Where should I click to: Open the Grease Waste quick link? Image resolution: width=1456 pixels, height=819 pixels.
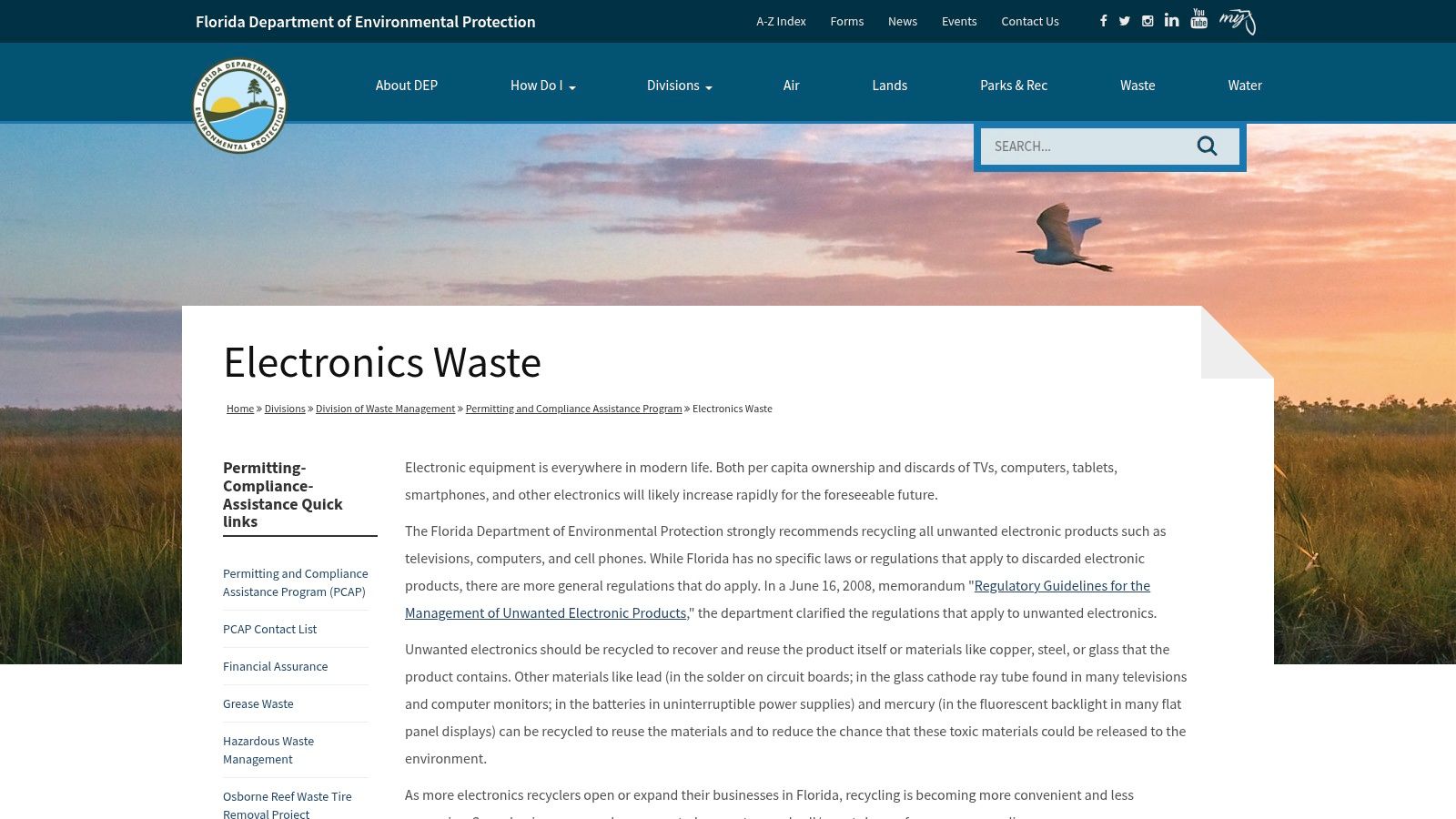click(258, 703)
